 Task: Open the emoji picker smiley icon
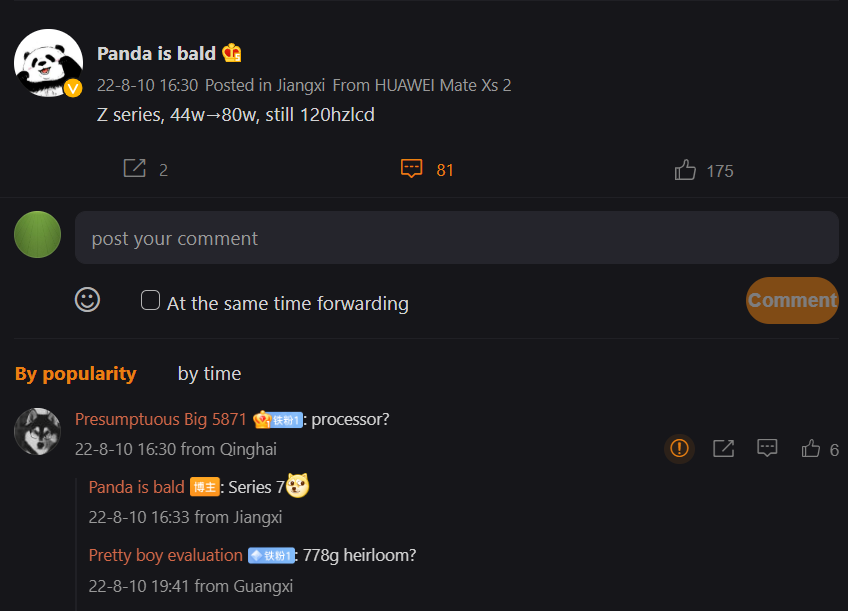(88, 300)
